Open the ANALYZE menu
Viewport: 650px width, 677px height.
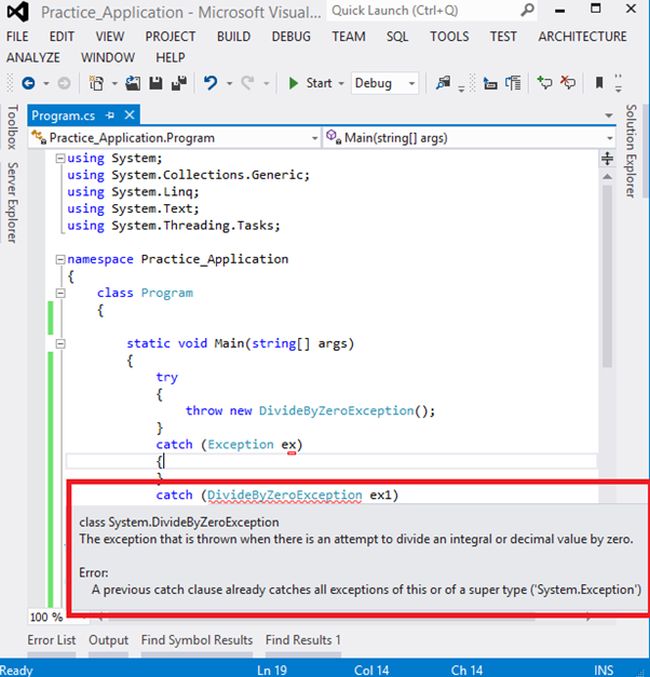(x=33, y=57)
